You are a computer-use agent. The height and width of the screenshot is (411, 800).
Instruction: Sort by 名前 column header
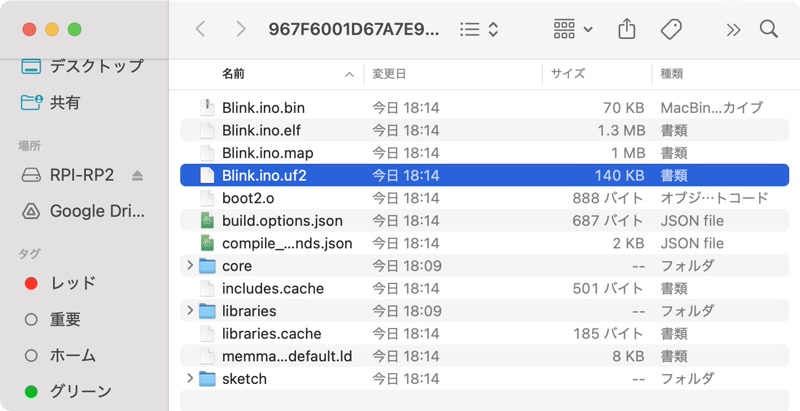tap(234, 74)
